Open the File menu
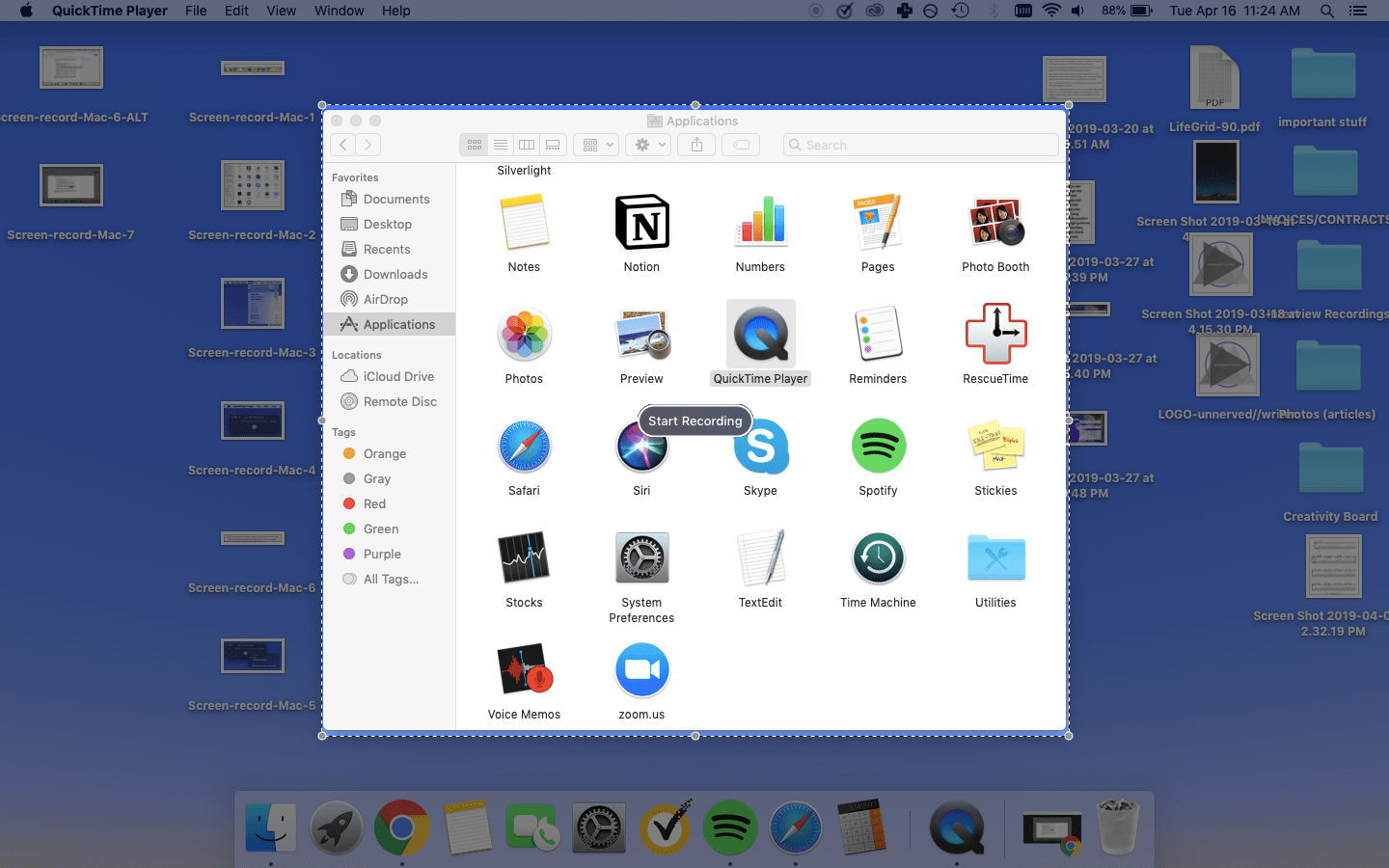The image size is (1389, 868). [x=196, y=11]
